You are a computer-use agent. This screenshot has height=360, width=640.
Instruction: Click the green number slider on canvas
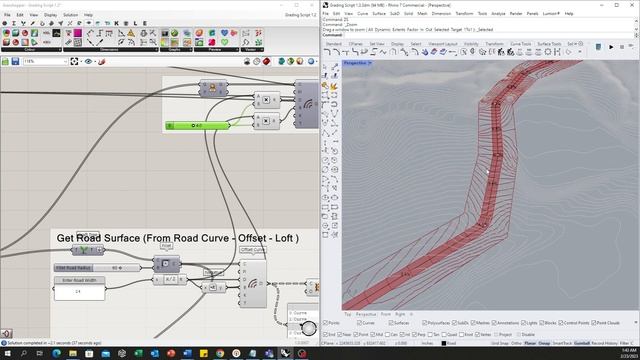[x=198, y=126]
